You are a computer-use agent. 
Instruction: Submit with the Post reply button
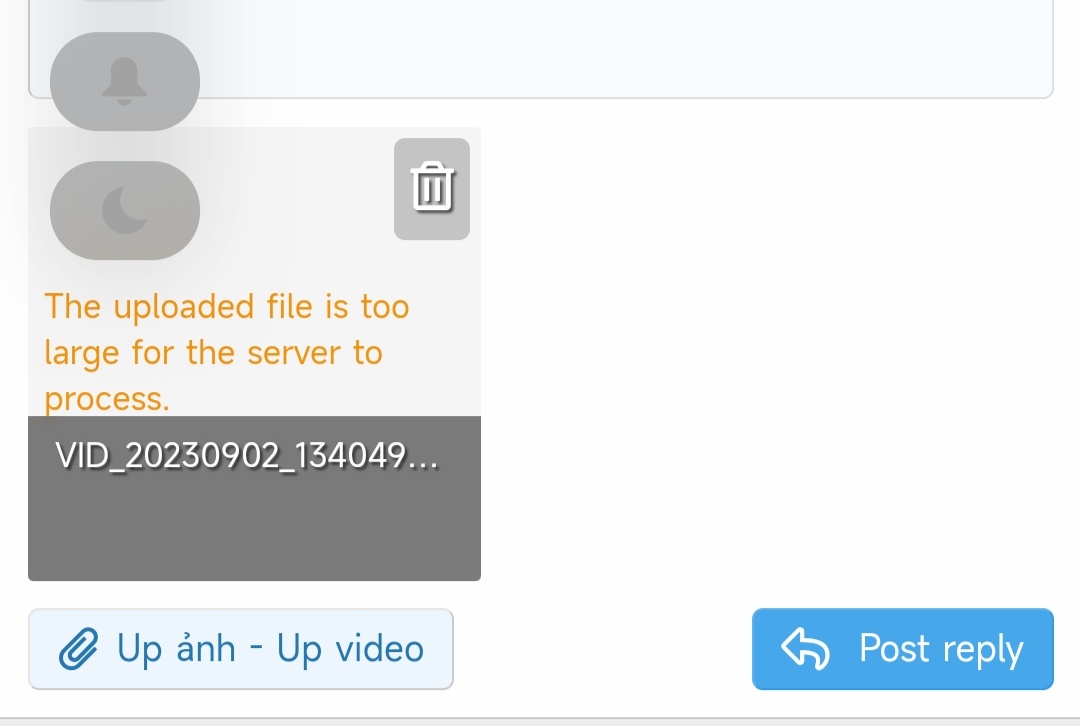coord(902,649)
